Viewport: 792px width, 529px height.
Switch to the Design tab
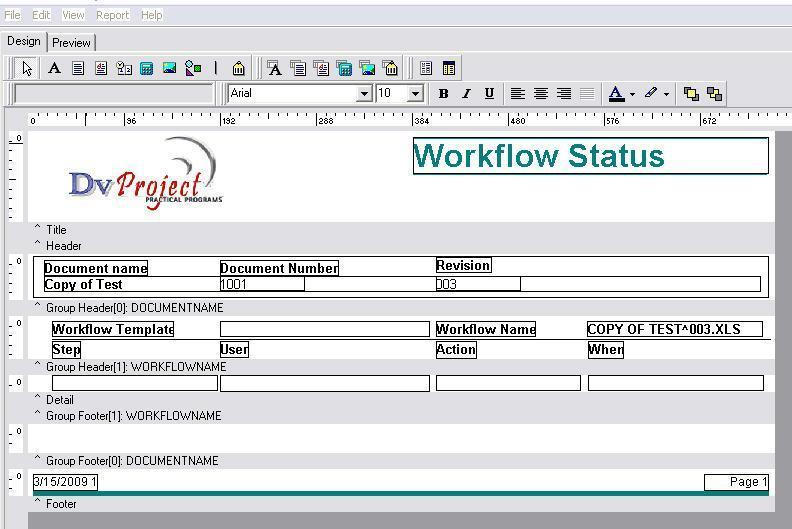click(x=24, y=41)
